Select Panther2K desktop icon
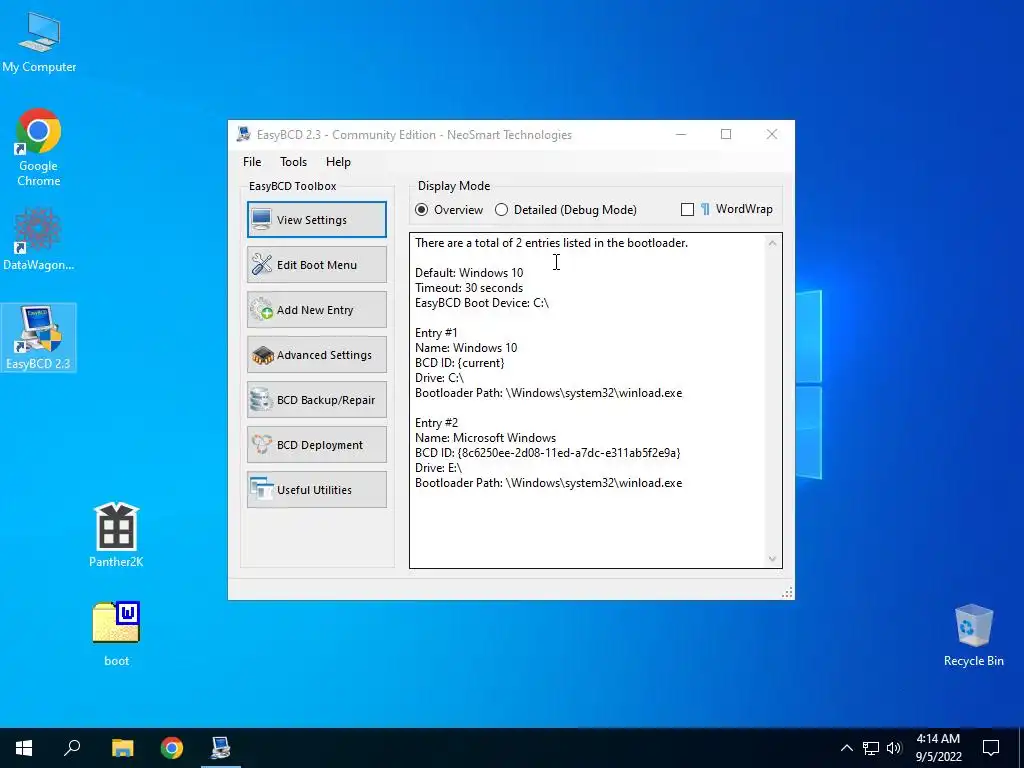 click(x=116, y=535)
